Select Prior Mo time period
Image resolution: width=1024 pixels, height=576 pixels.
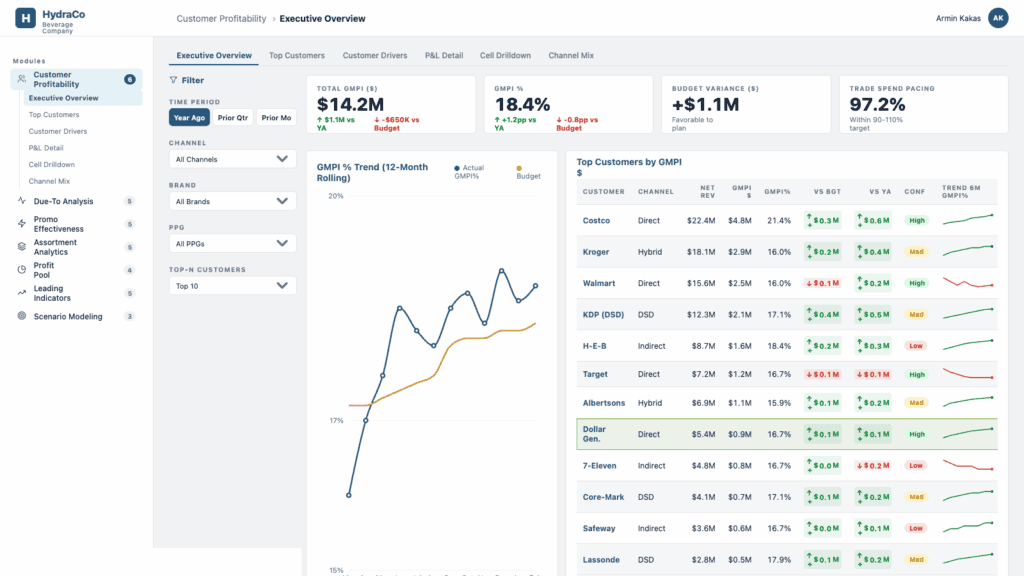pyautogui.click(x=276, y=118)
